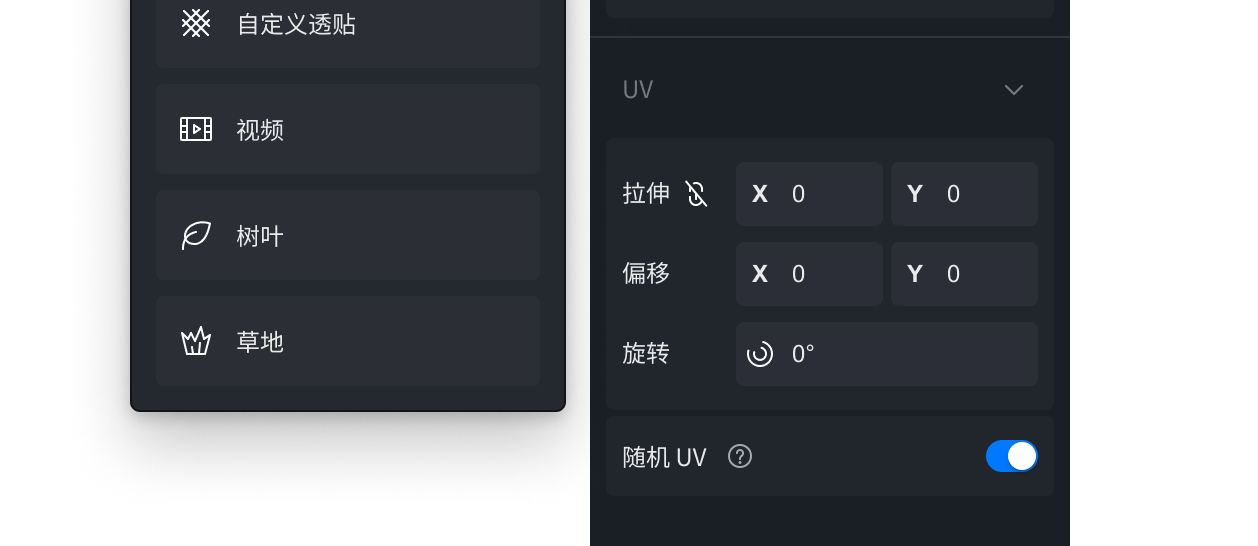
Task: Pick the 草地 entry
Action: coord(347,342)
